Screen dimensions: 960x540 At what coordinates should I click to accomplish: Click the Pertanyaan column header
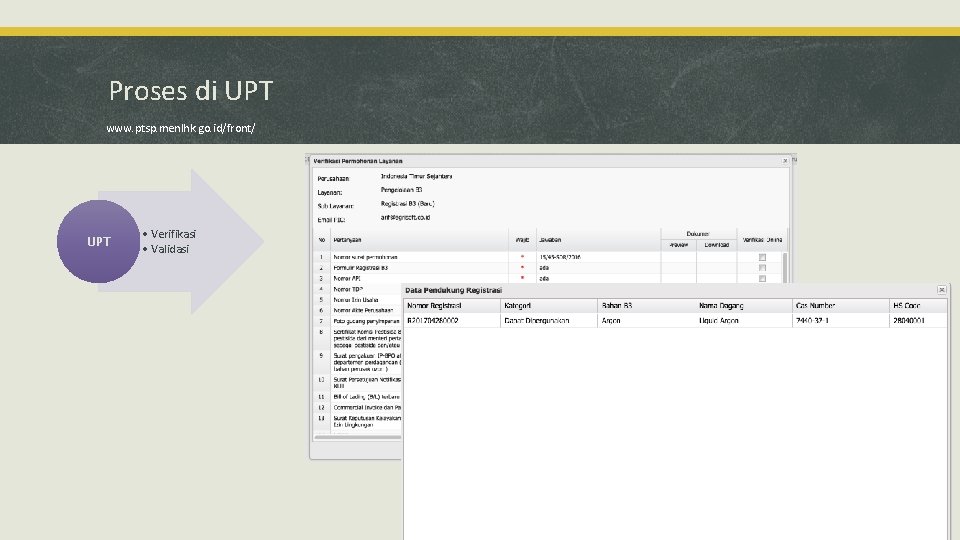(x=419, y=240)
